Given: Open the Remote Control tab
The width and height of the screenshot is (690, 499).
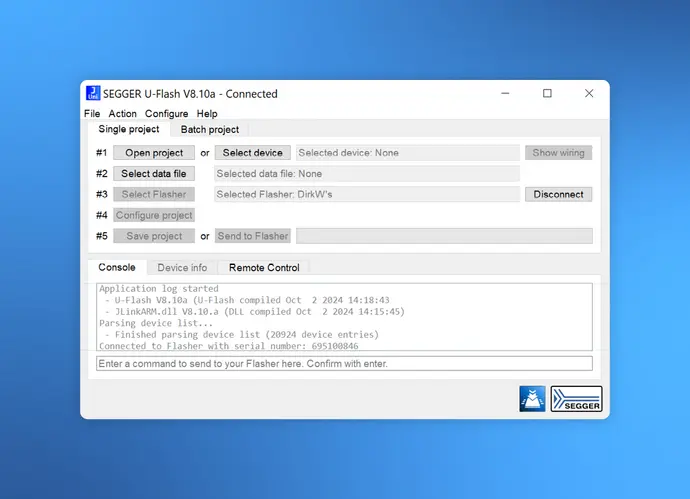Looking at the screenshot, I should (264, 268).
